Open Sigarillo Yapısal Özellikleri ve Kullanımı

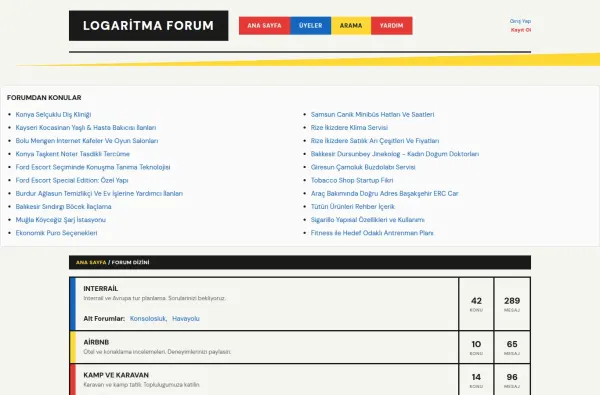pos(368,220)
